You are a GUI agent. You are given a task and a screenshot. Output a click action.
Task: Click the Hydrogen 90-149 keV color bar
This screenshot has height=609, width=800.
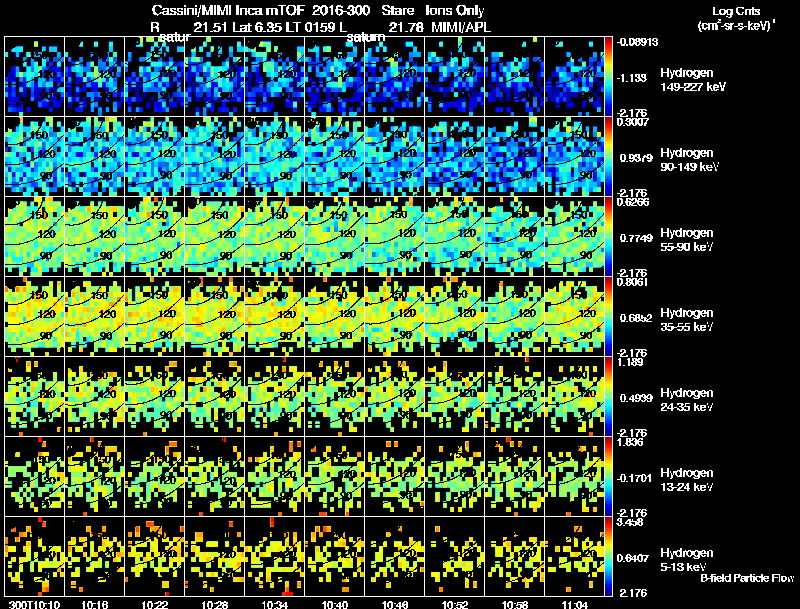coord(608,157)
